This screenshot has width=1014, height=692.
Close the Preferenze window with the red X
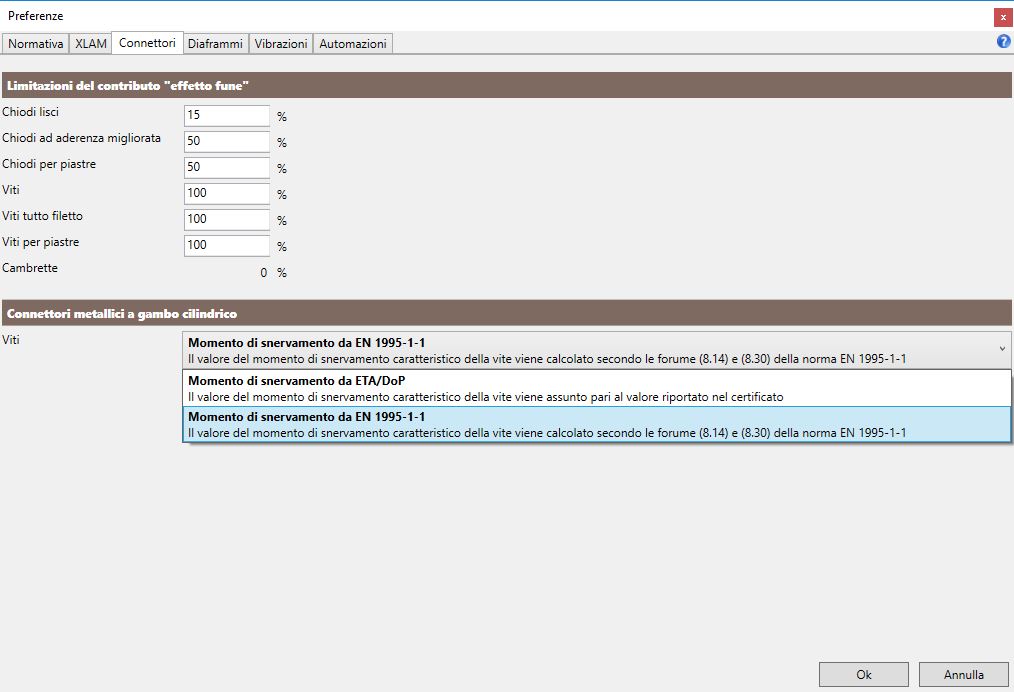coord(1003,17)
